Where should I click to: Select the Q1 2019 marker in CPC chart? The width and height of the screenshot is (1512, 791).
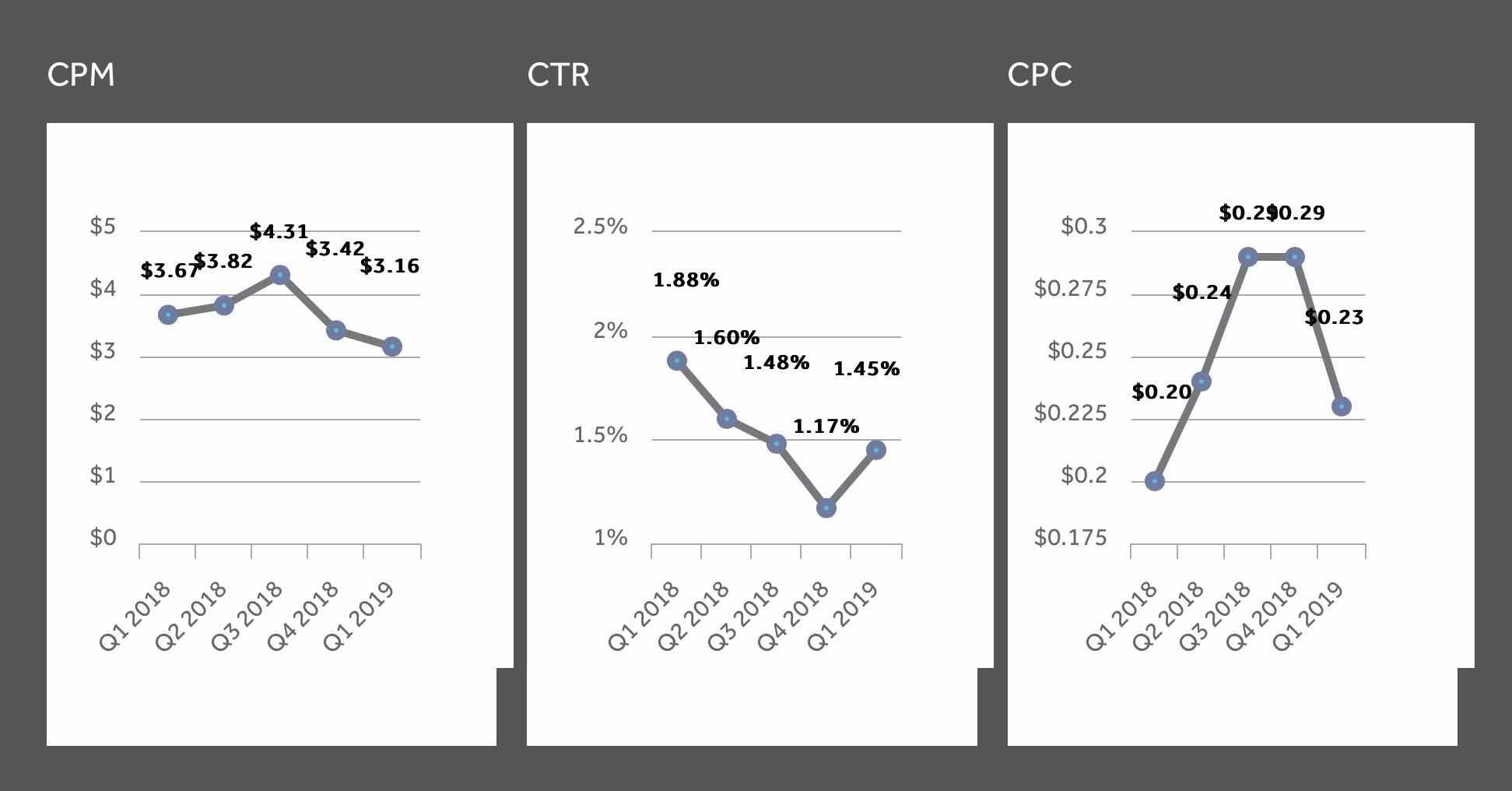(1341, 406)
